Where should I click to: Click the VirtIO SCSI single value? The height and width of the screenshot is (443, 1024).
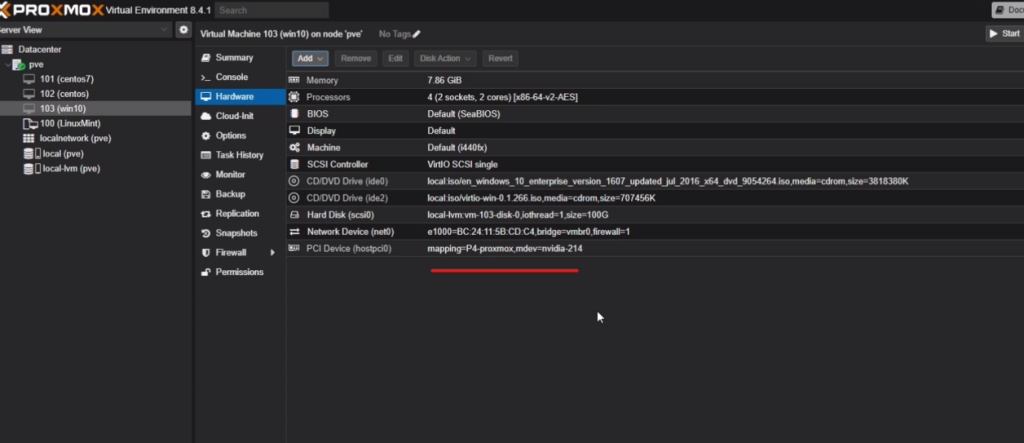click(x=462, y=165)
